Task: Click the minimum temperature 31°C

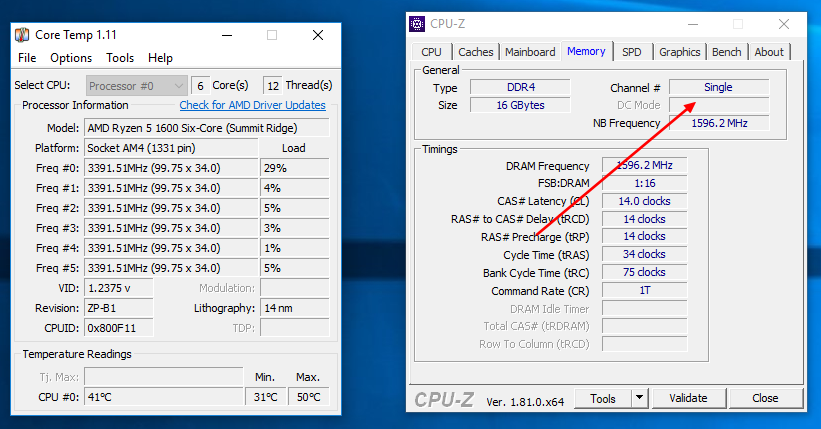Action: tap(266, 397)
